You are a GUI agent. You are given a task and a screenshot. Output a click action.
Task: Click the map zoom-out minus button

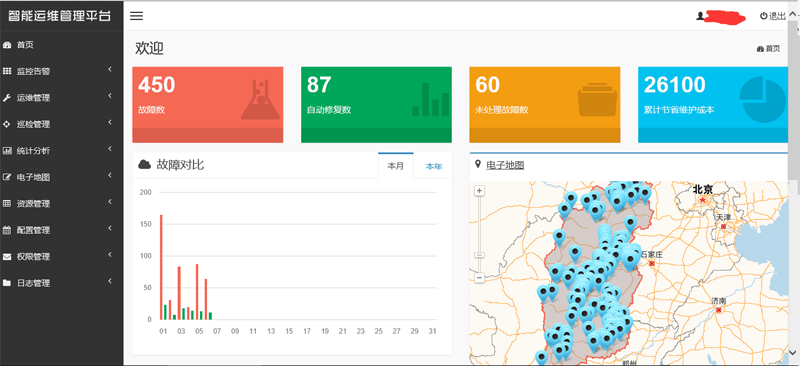(479, 278)
